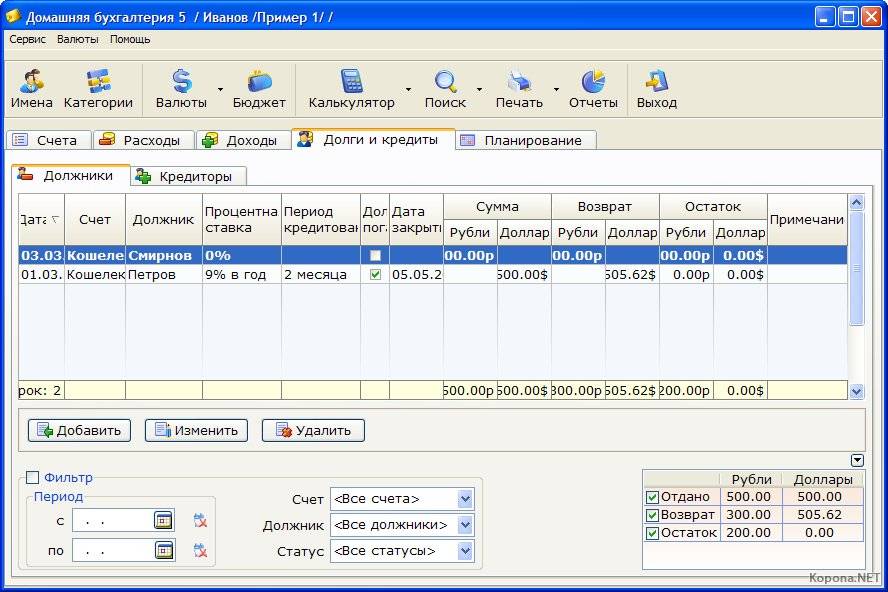This screenshot has height=592, width=888.
Task: Open the Бюджет wallet toolbar icon
Action: [259, 90]
